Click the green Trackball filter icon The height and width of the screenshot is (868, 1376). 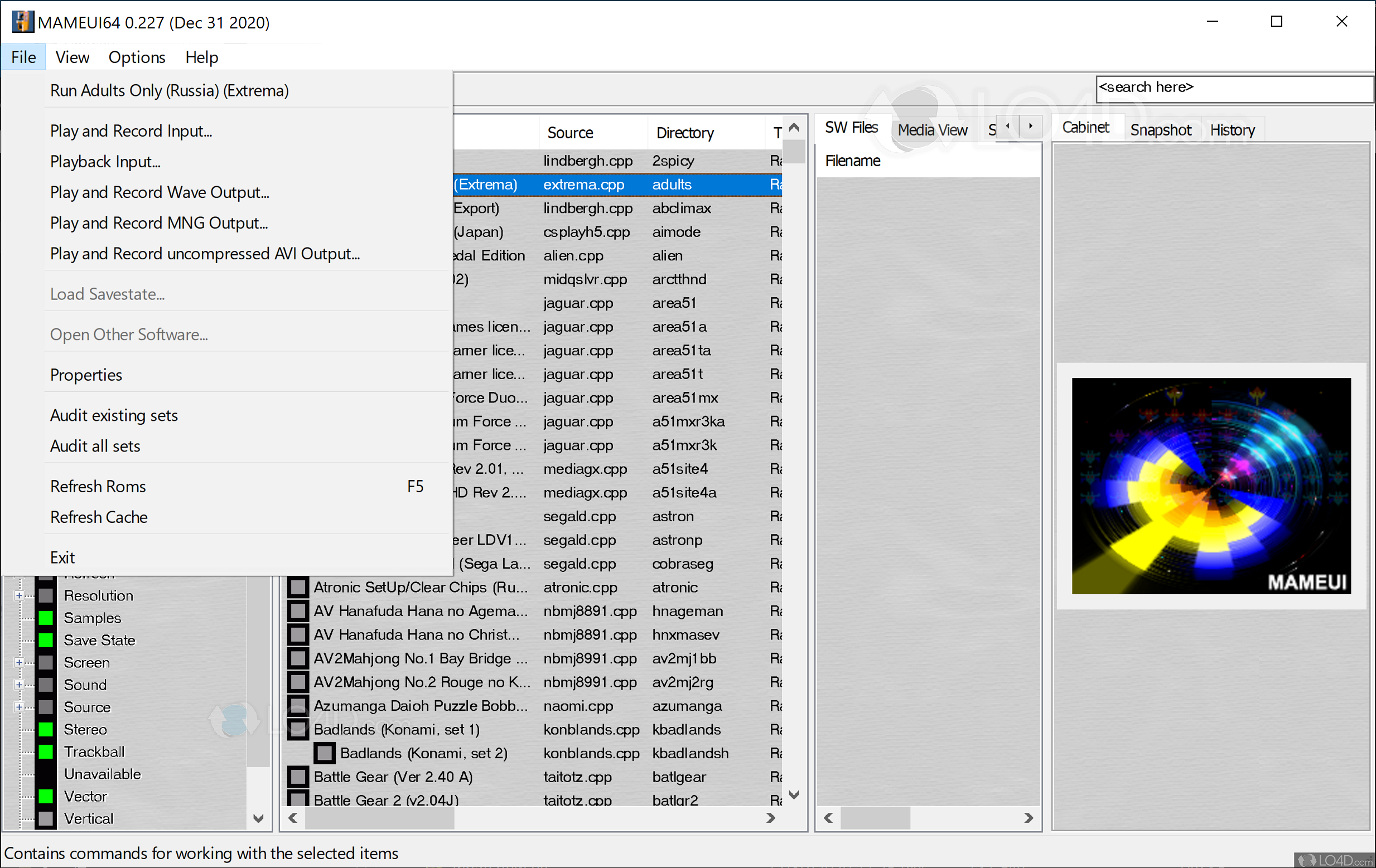(46, 751)
